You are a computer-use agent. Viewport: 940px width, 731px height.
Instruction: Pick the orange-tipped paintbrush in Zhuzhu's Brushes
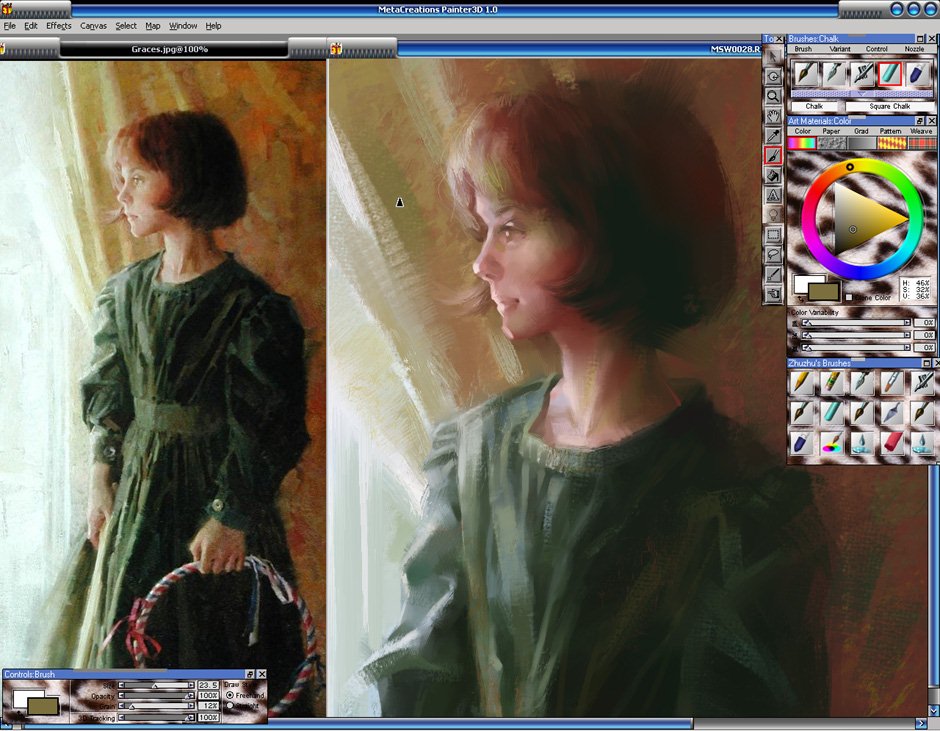tap(891, 383)
